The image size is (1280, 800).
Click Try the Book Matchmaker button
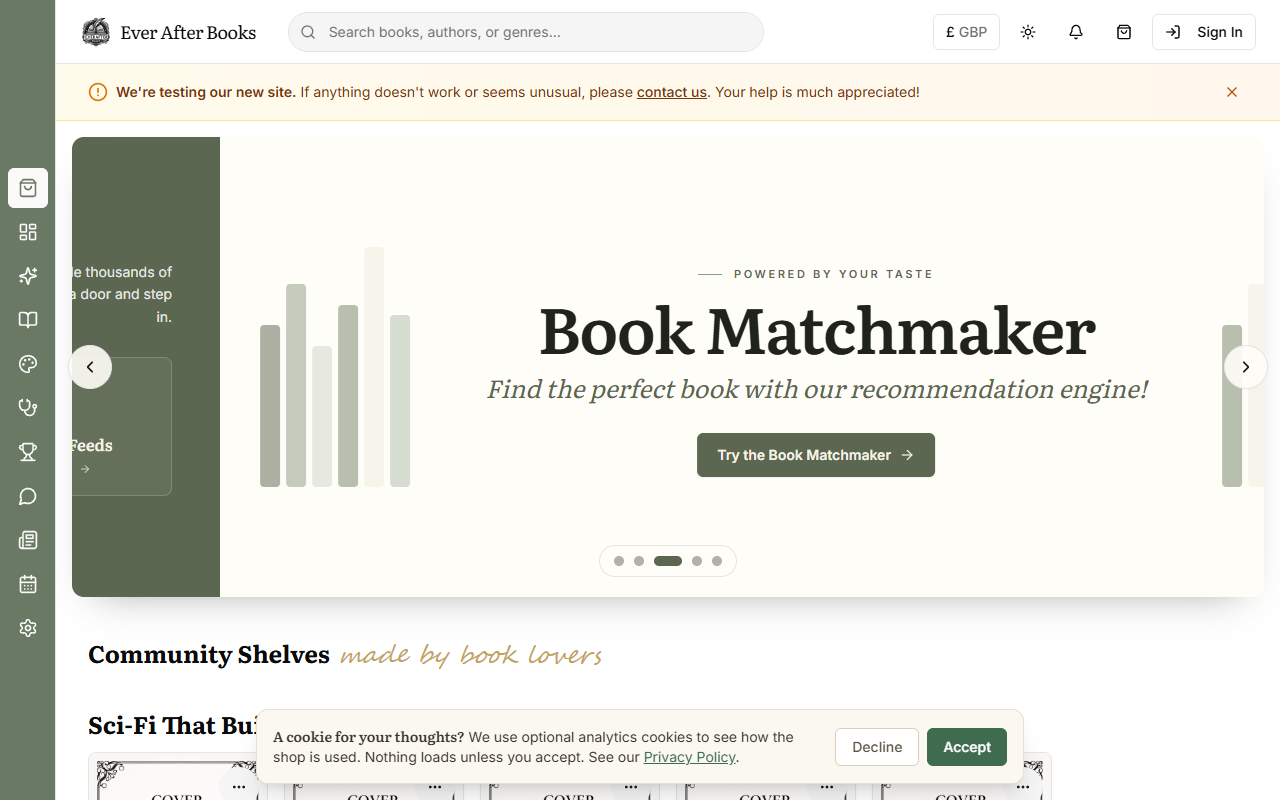point(816,455)
